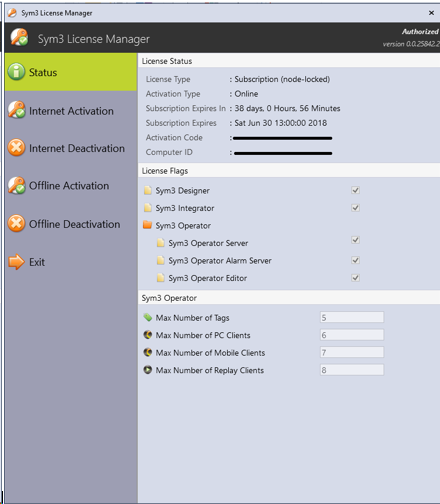Click the orange Sym3 Operator folder icon

(147, 225)
